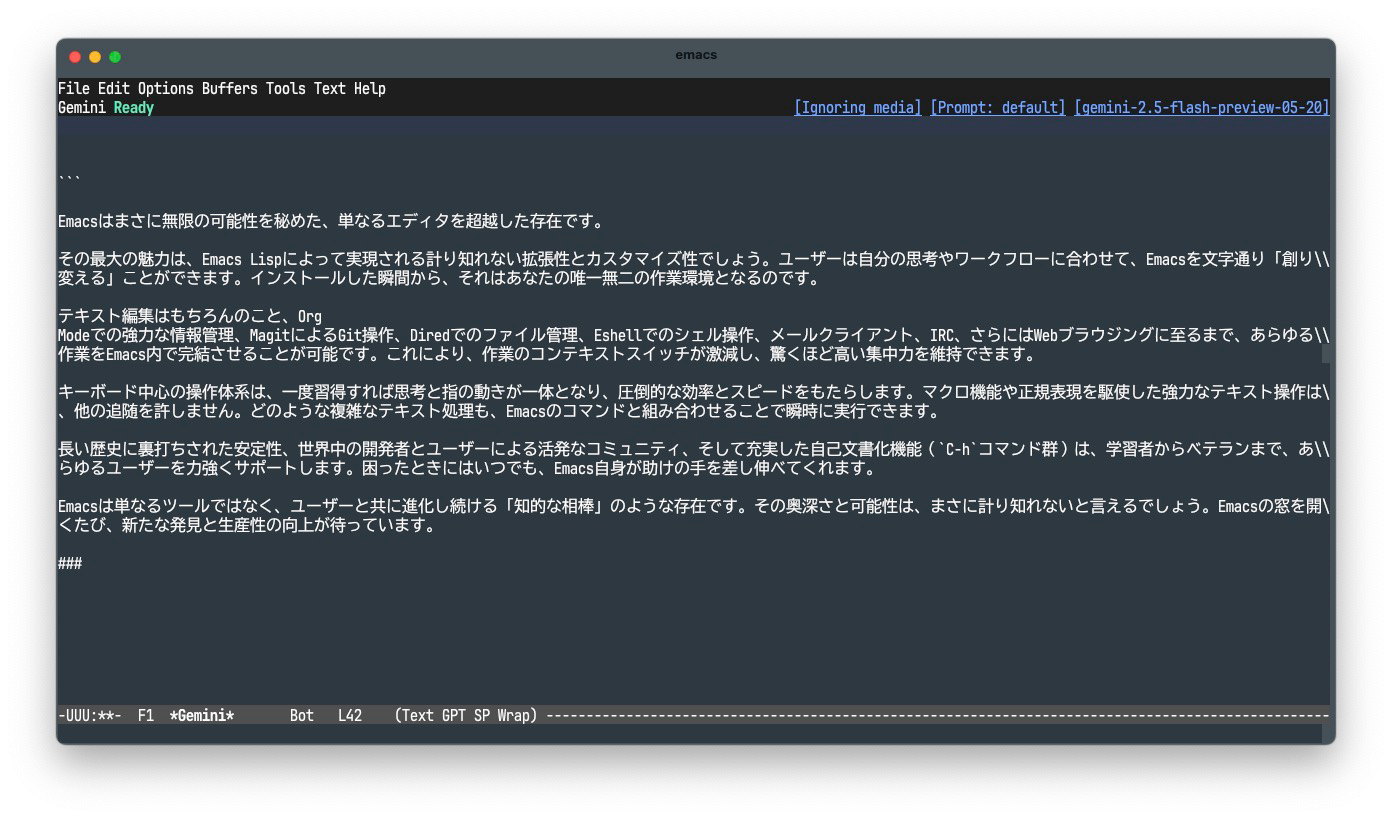Click the SP minor mode indicator
Screen dimensions: 1392x819
482,716
